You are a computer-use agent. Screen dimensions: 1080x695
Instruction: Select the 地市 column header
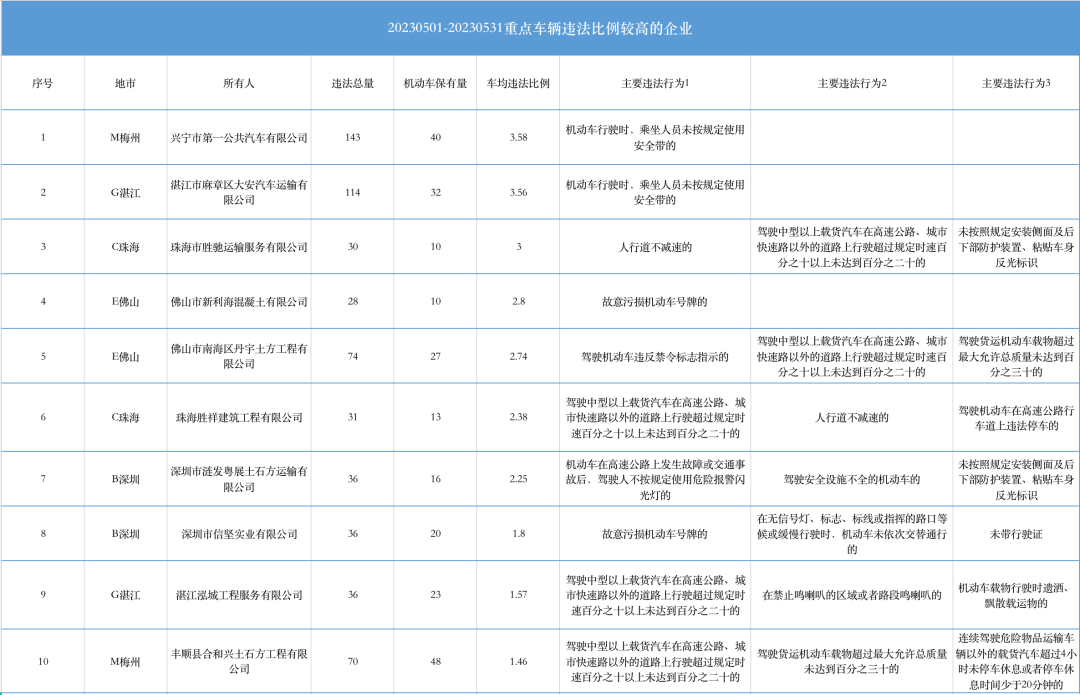(x=125, y=83)
